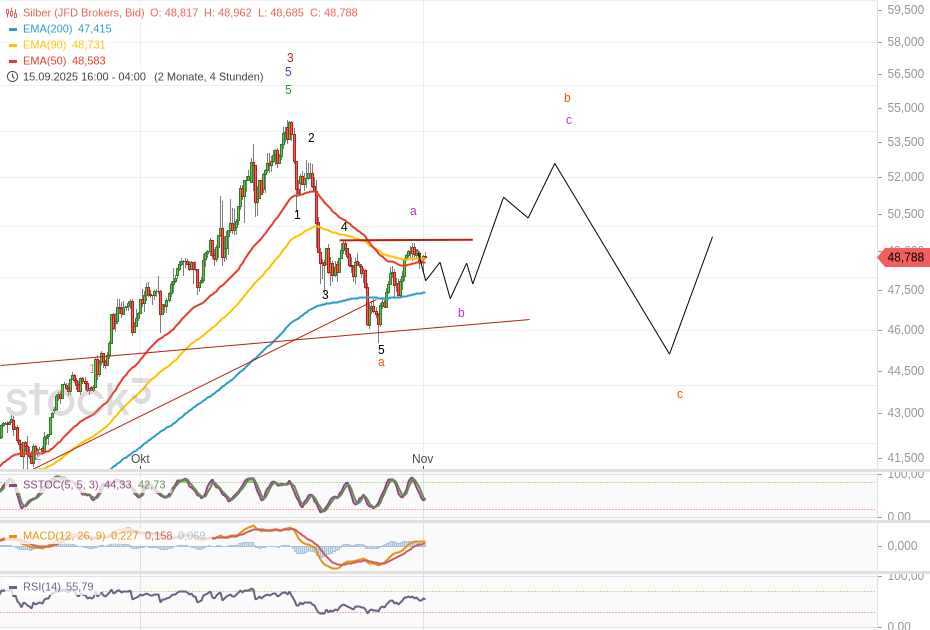Click the date range 15.09.2025 text
Screen dimensions: 930x630
(x=84, y=77)
